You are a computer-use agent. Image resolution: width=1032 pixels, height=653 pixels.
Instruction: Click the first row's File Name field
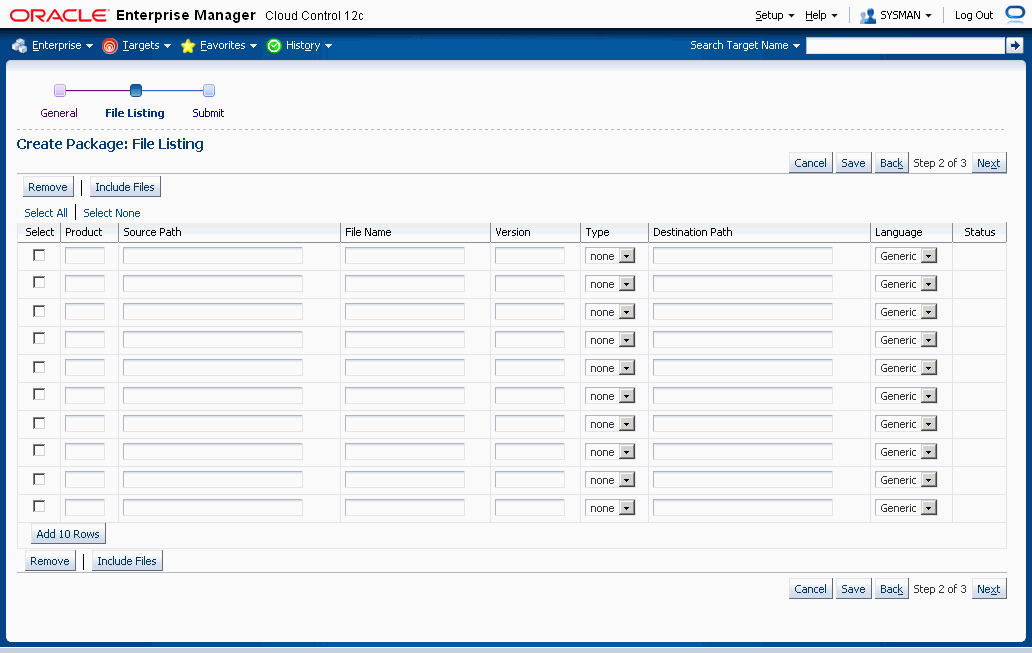click(405, 255)
